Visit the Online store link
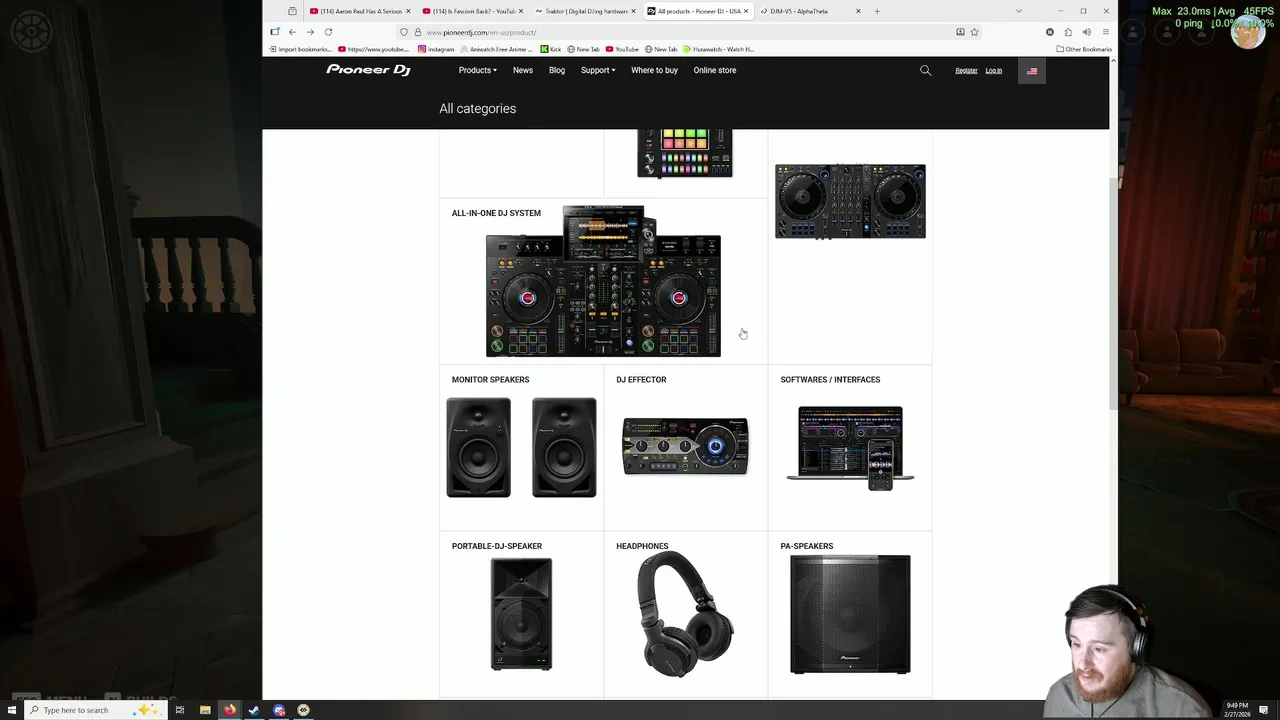Screen dimensions: 1280x720 (x=715, y=70)
